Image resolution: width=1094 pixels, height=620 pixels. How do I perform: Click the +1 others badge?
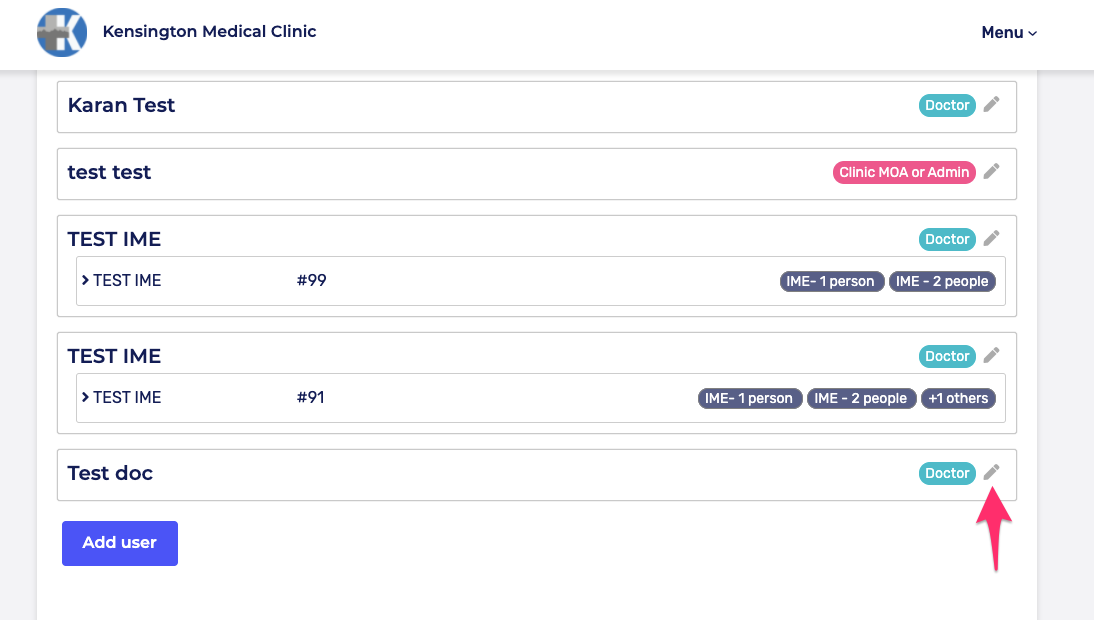click(x=958, y=398)
